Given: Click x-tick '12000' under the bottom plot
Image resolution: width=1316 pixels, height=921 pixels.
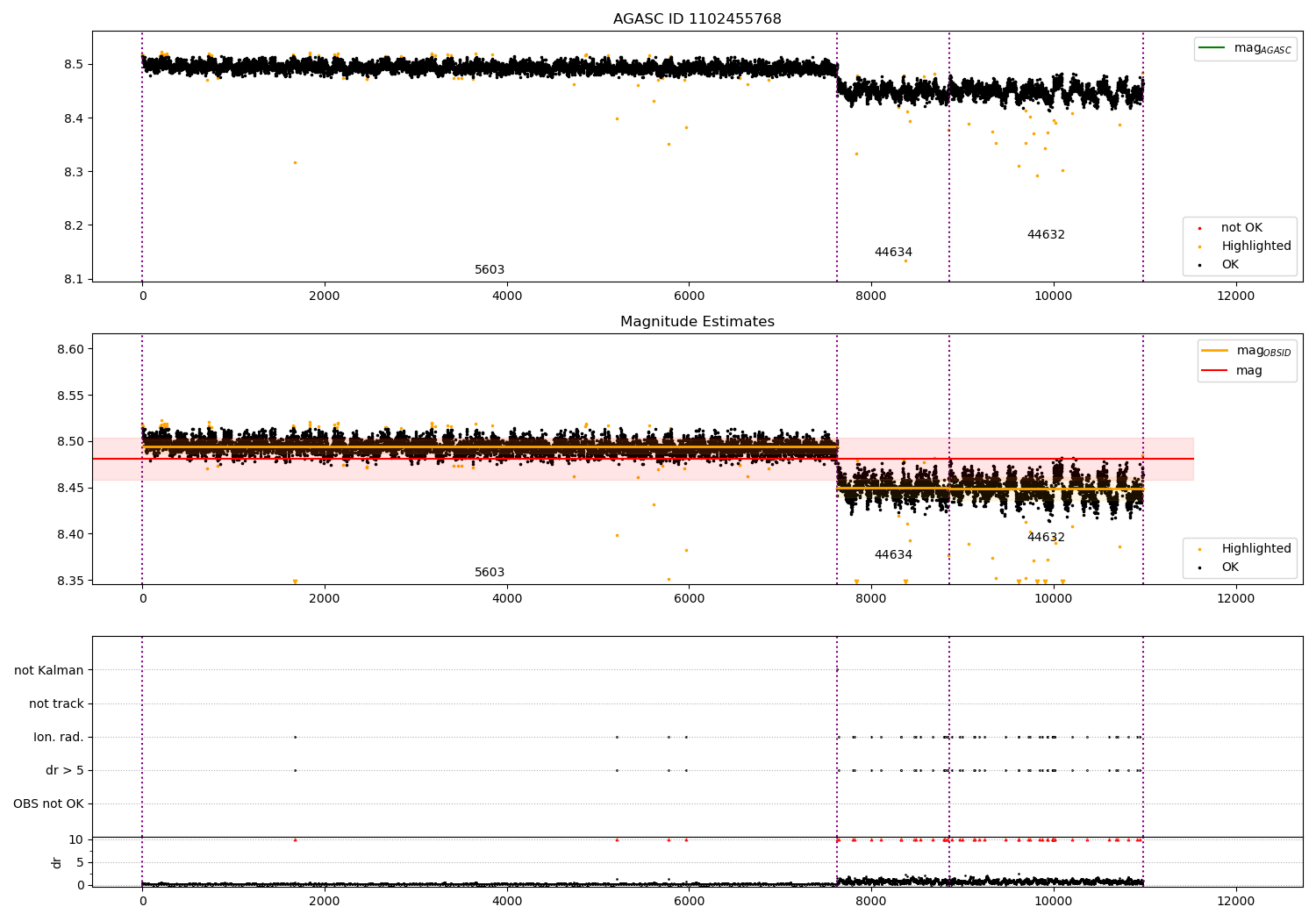Looking at the screenshot, I should [1236, 902].
